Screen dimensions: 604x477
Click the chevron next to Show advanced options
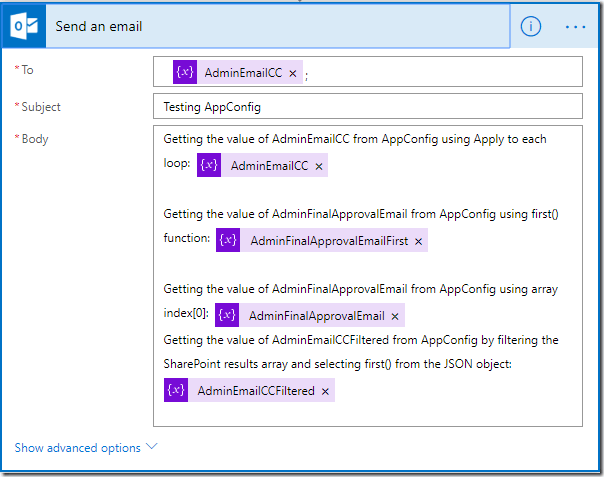[152, 447]
